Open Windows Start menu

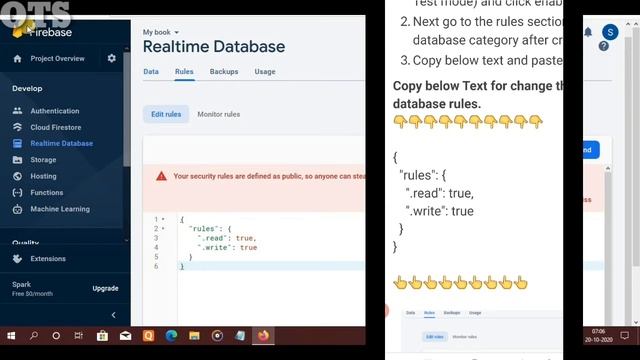11,336
